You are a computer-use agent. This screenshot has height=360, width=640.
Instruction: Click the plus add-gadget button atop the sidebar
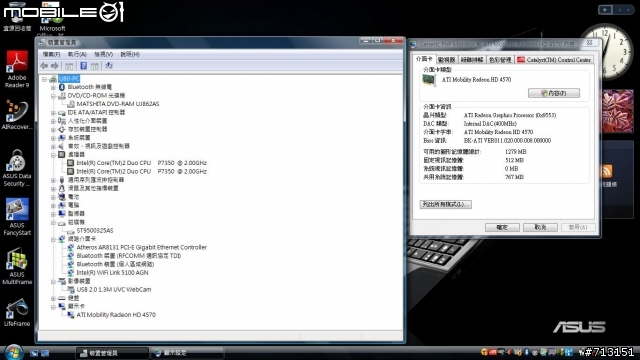(605, 9)
